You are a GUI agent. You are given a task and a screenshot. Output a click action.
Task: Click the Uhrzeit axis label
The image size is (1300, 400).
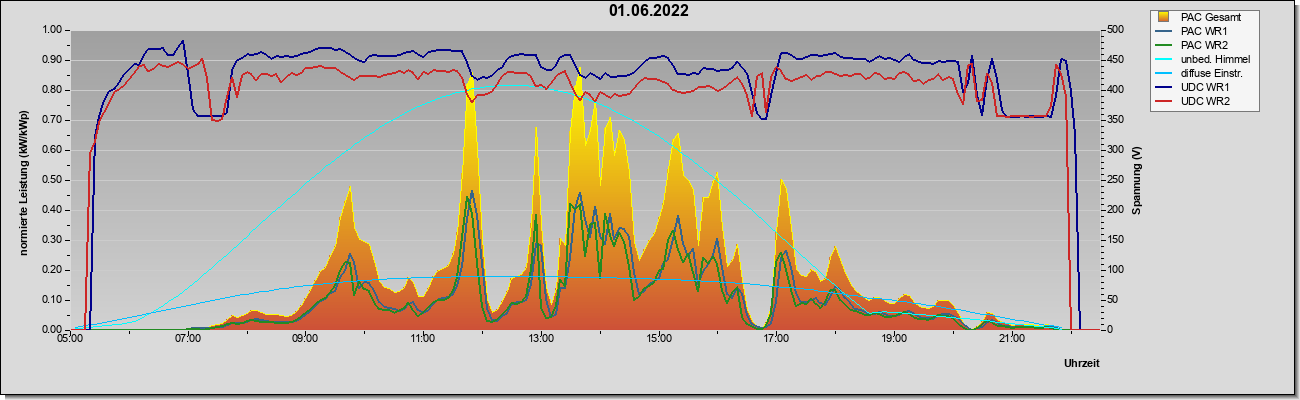coord(1084,362)
